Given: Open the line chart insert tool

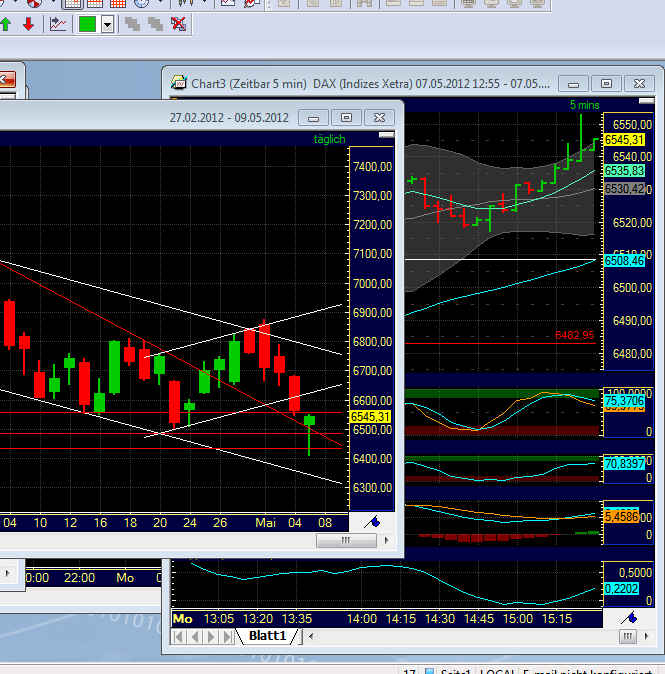Looking at the screenshot, I should (58, 25).
